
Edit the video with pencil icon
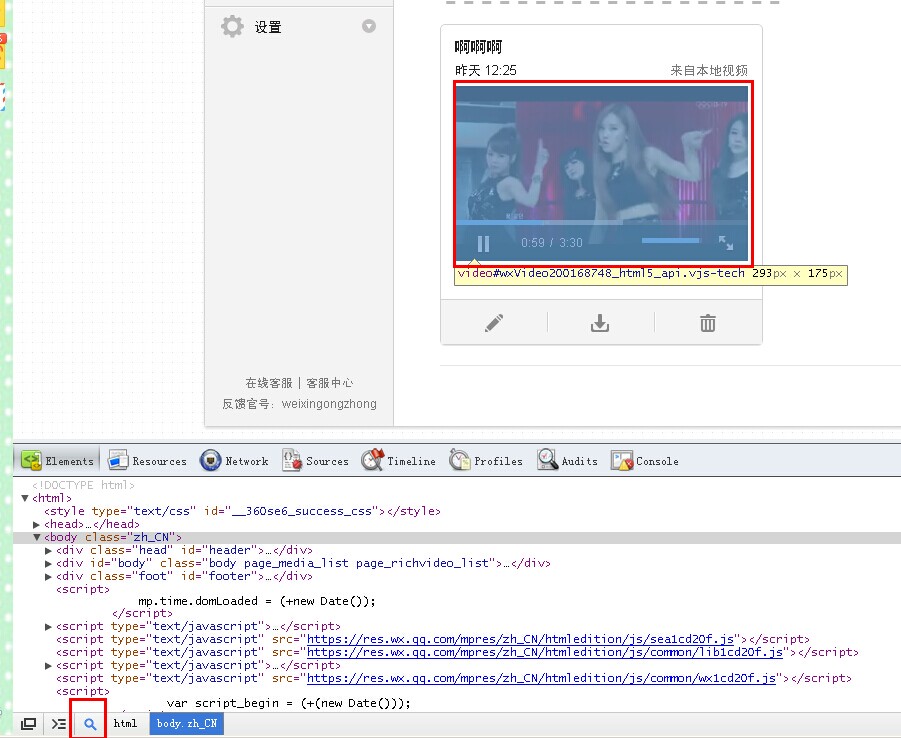point(494,323)
